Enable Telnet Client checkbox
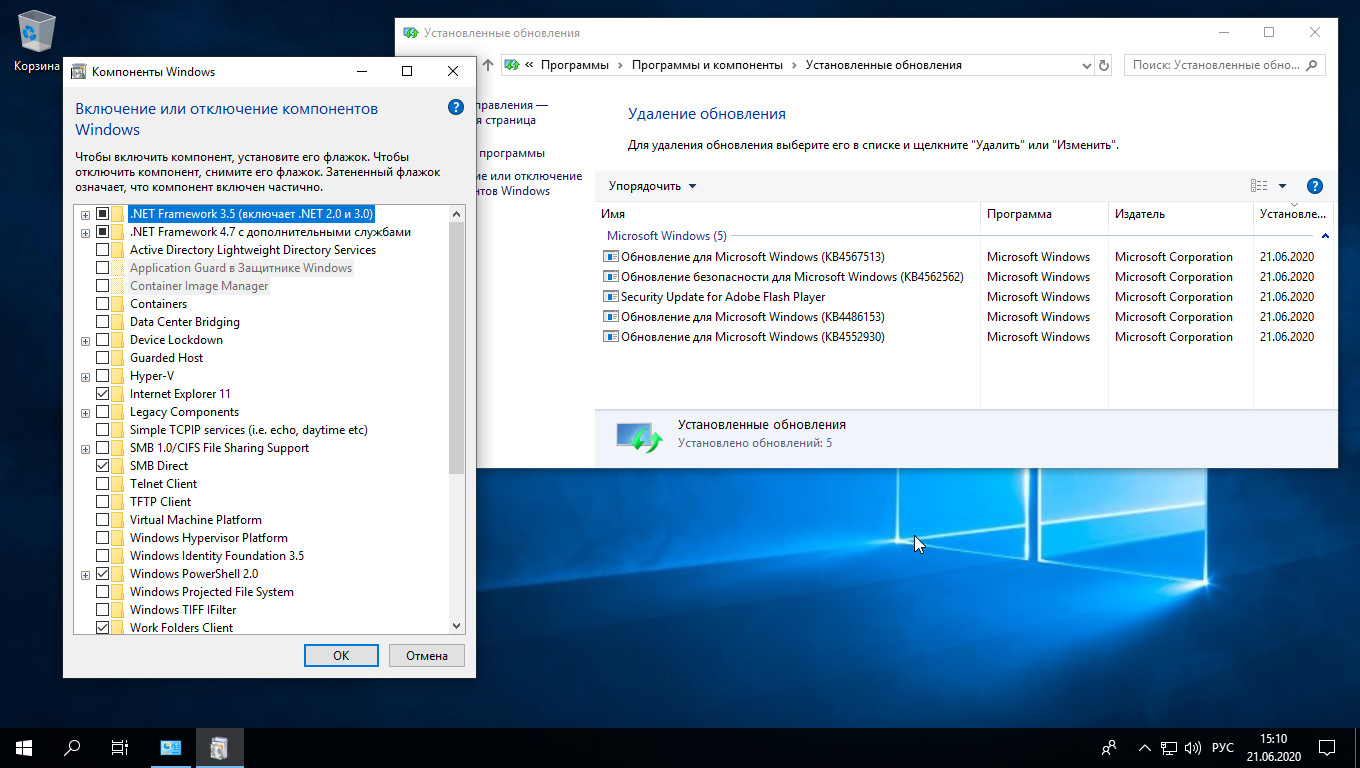The image size is (1360, 768). click(x=102, y=484)
